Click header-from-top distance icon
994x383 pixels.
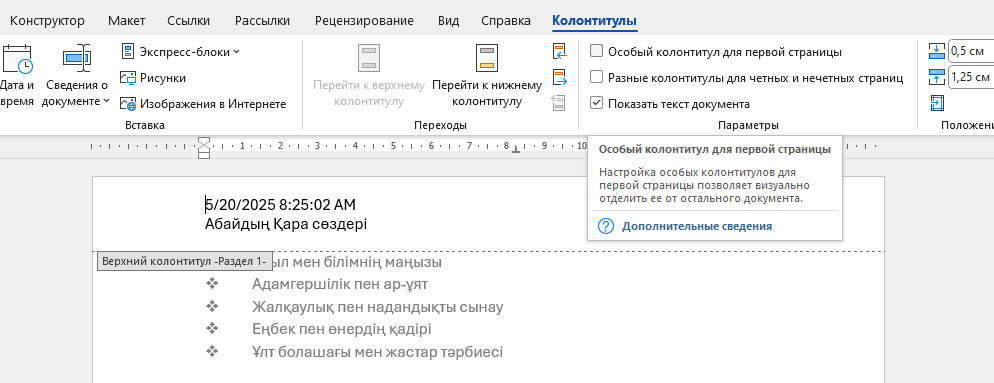pos(936,51)
